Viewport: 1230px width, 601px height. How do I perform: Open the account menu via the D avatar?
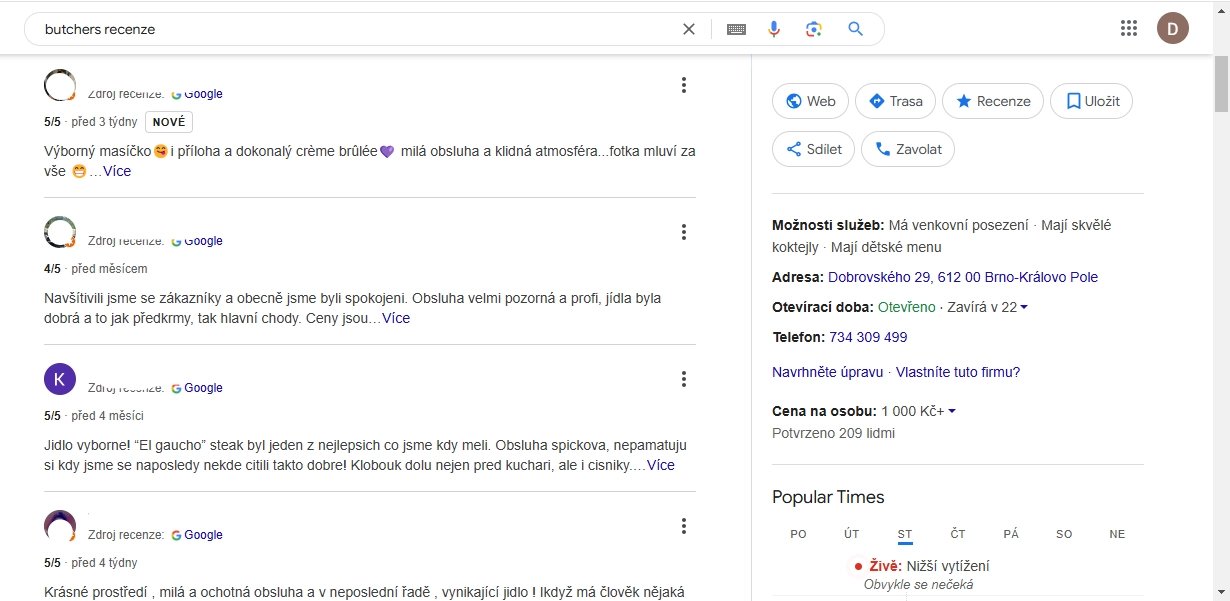(1173, 28)
